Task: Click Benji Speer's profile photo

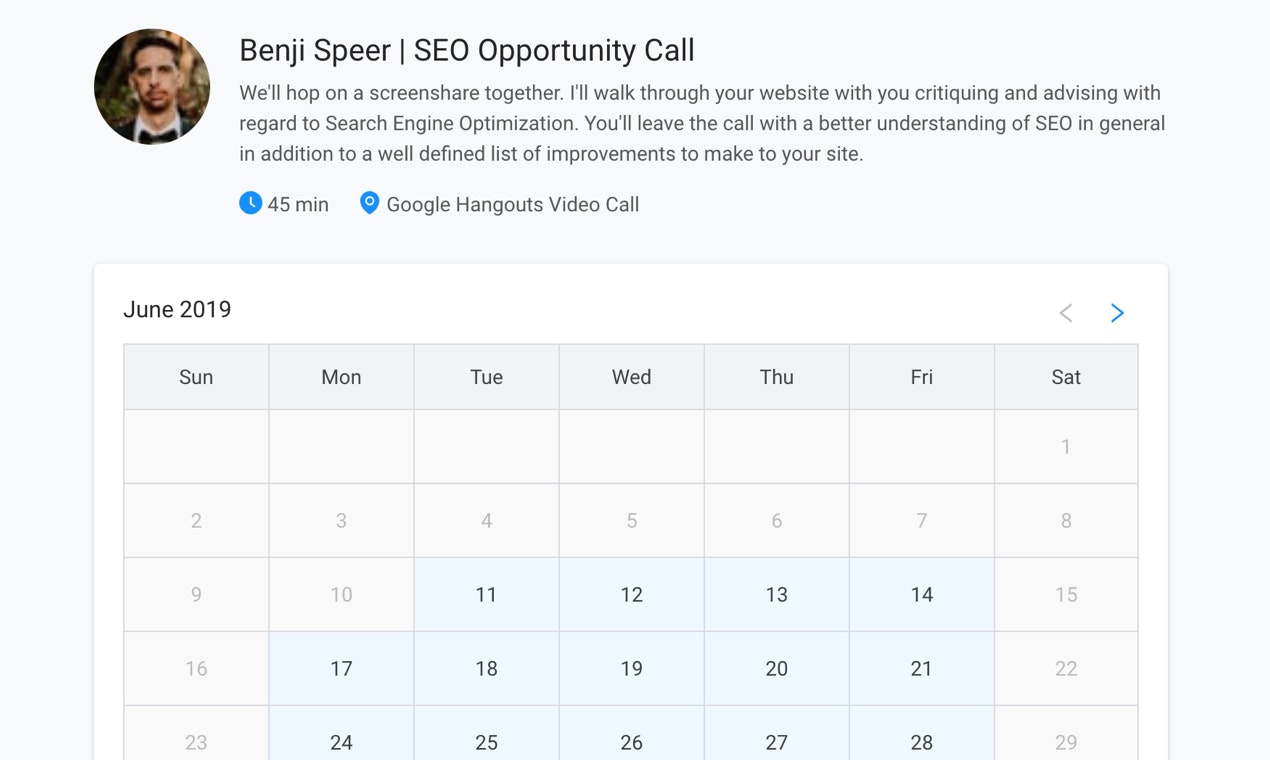Action: (152, 87)
